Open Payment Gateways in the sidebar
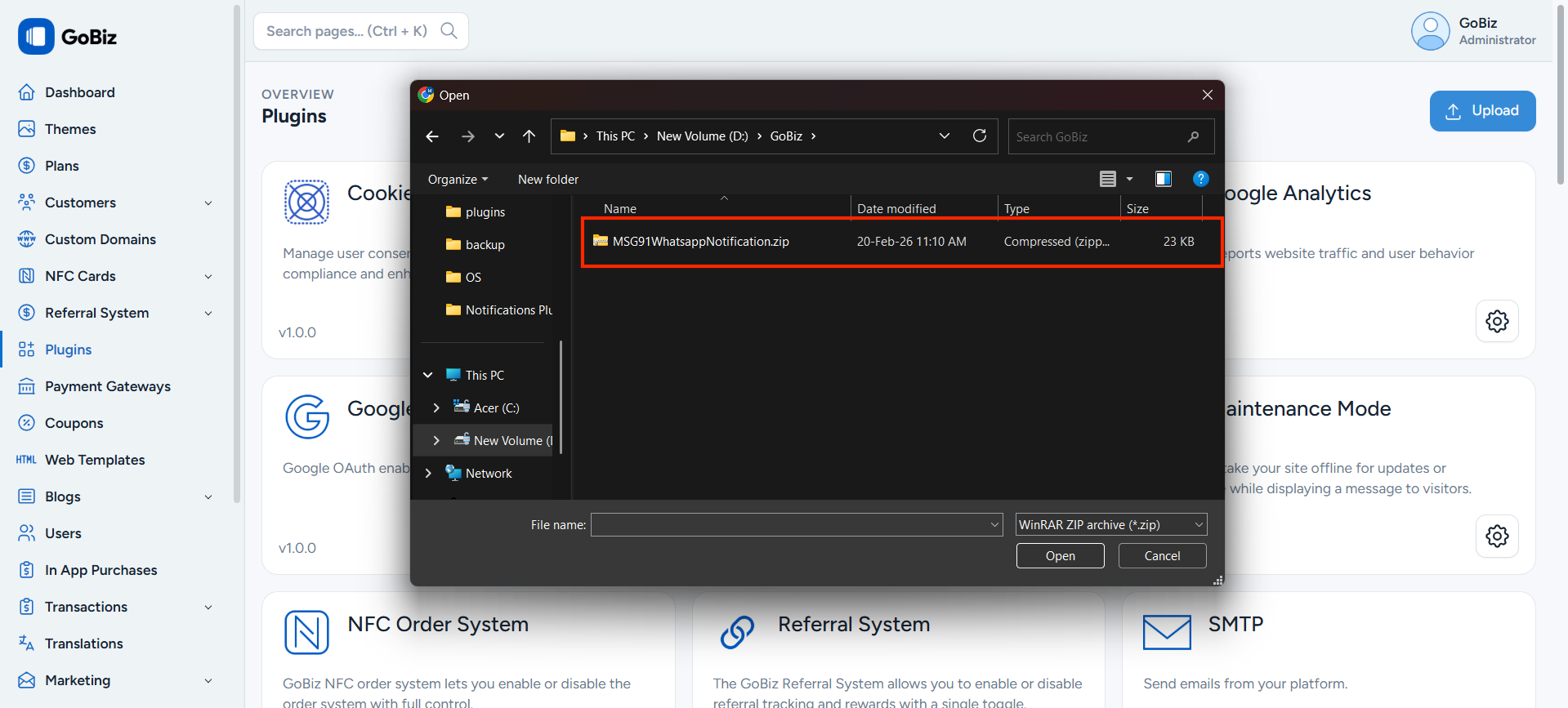Image resolution: width=1568 pixels, height=708 pixels. tap(107, 386)
